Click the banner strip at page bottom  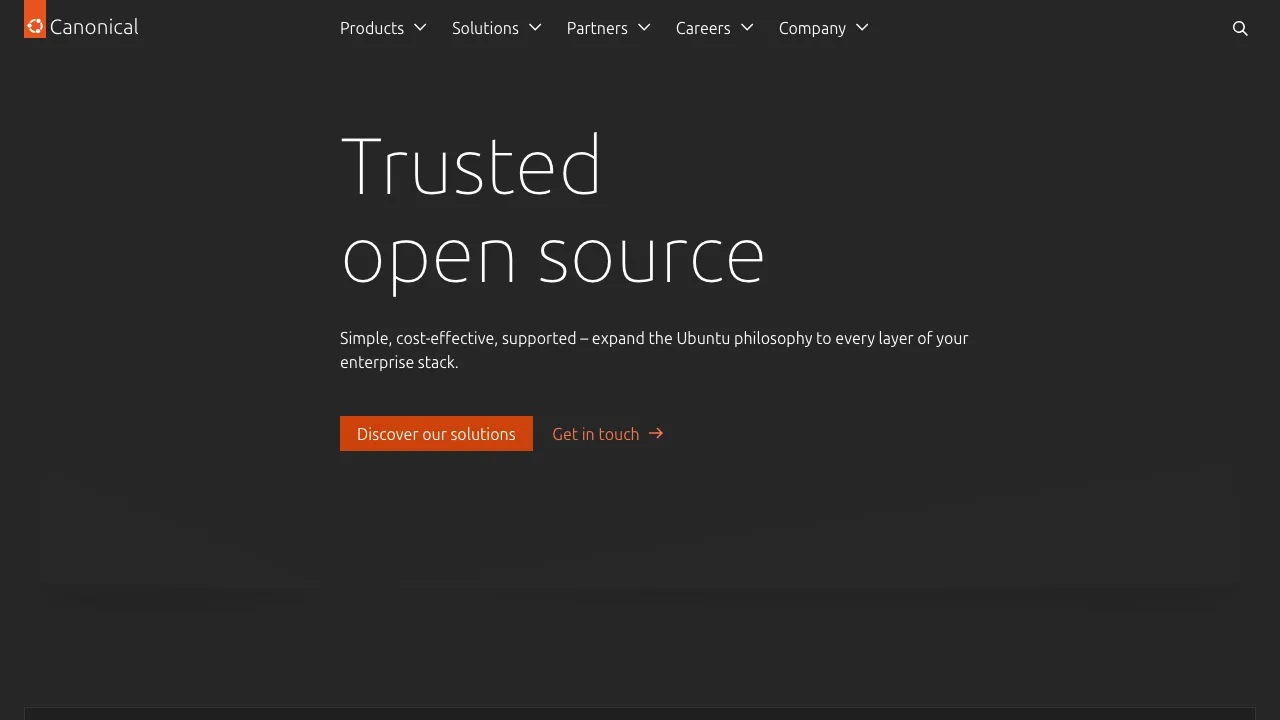click(640, 712)
